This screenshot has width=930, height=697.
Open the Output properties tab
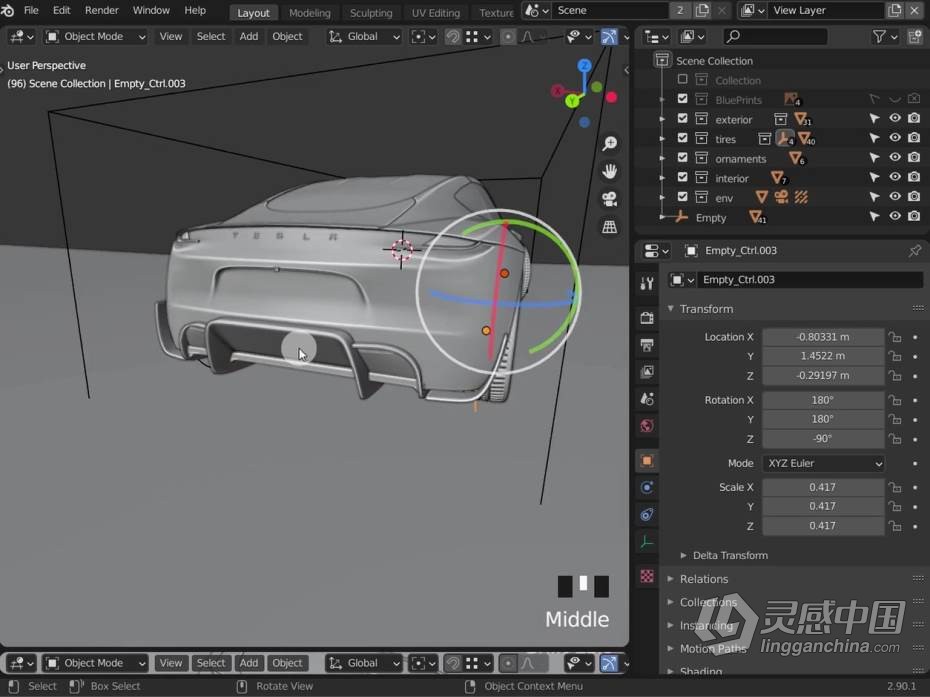coord(647,345)
